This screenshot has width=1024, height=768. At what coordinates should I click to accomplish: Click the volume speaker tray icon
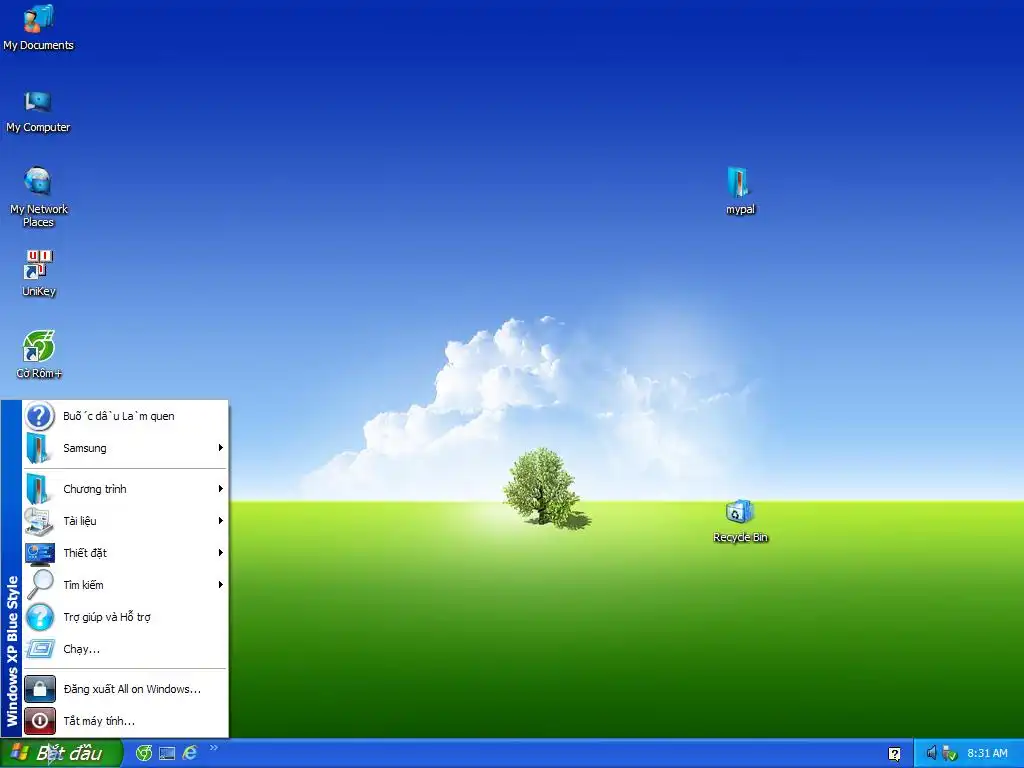931,753
